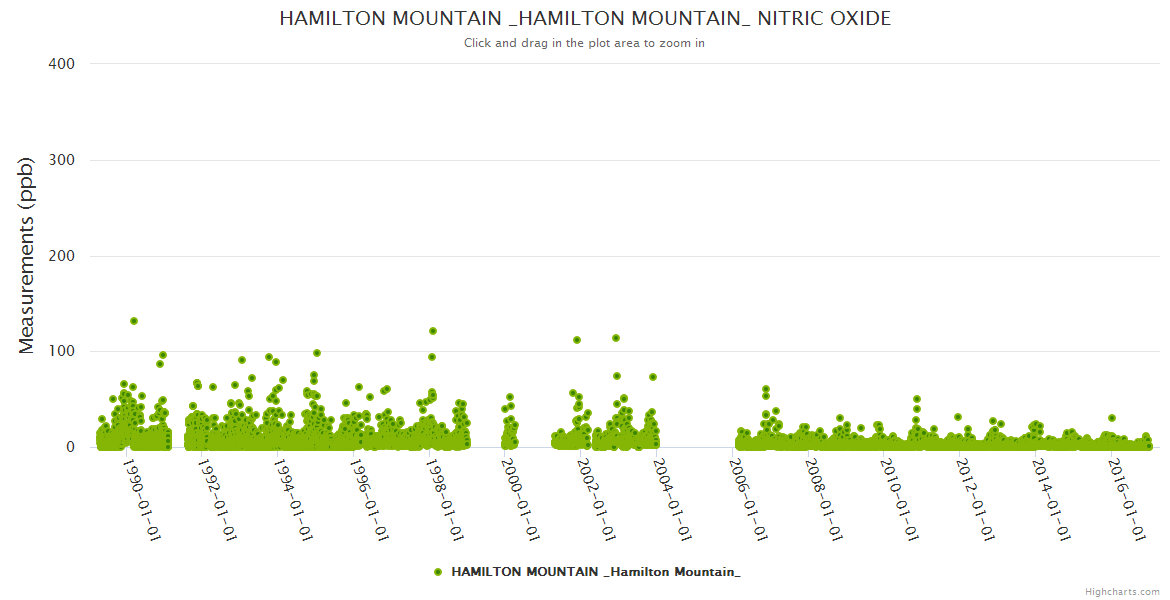Select the isolated point above 100 before 2002
Image resolution: width=1170 pixels, height=600 pixels.
coord(577,340)
